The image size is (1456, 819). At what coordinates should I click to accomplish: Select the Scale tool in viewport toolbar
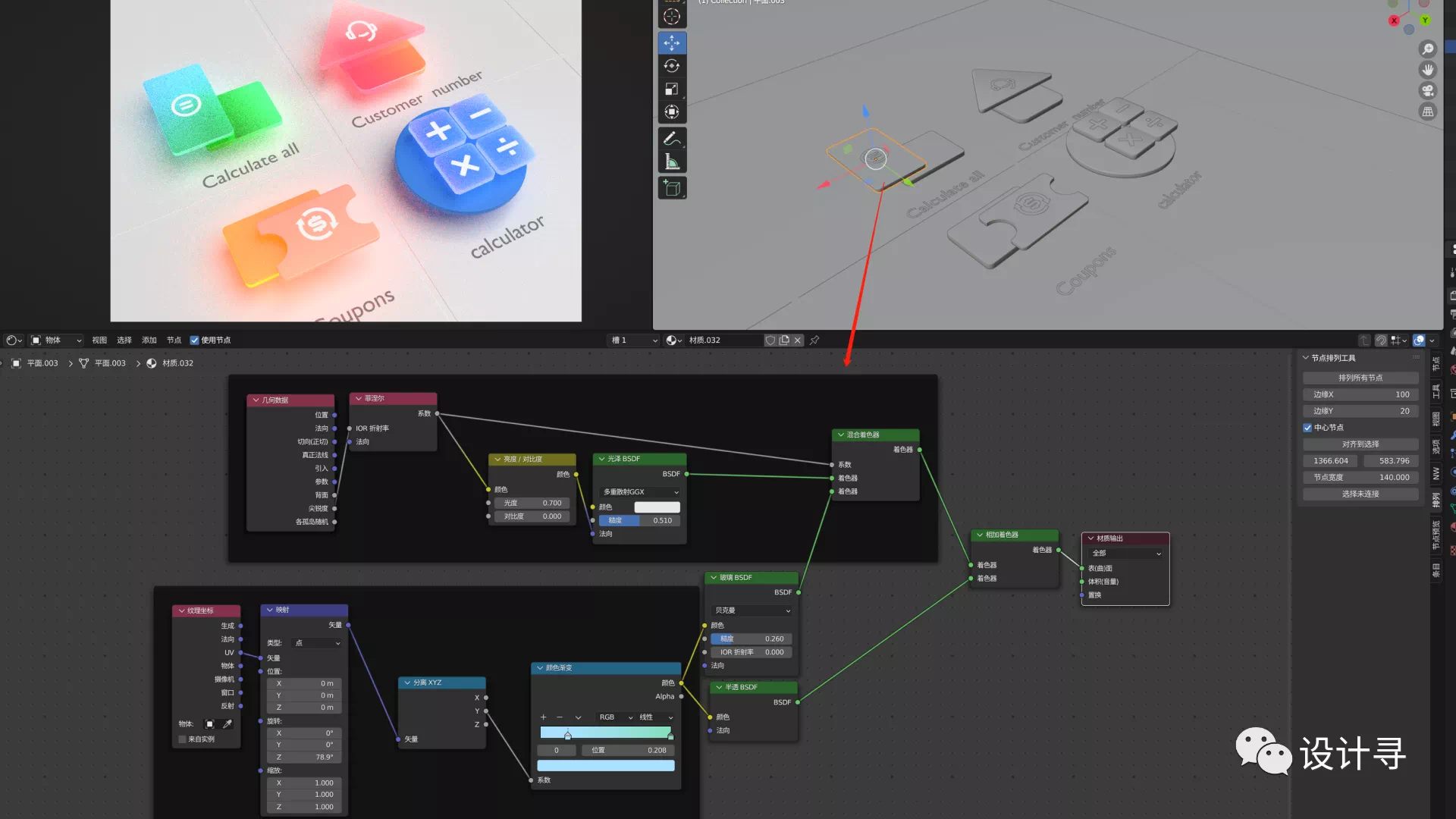coord(672,89)
